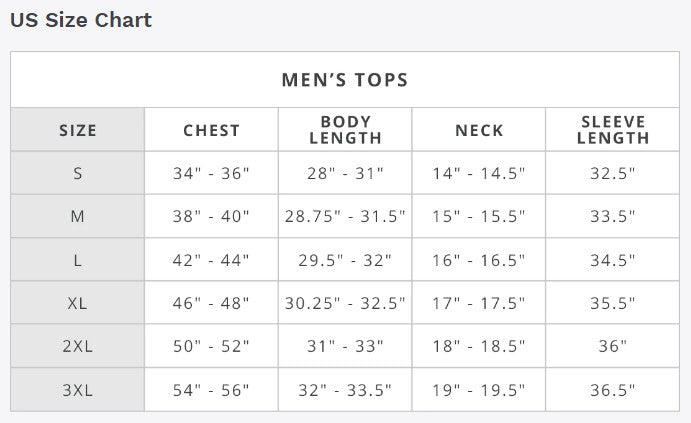Viewport: 691px width, 423px height.
Task: Select the M size row label
Action: 78,216
